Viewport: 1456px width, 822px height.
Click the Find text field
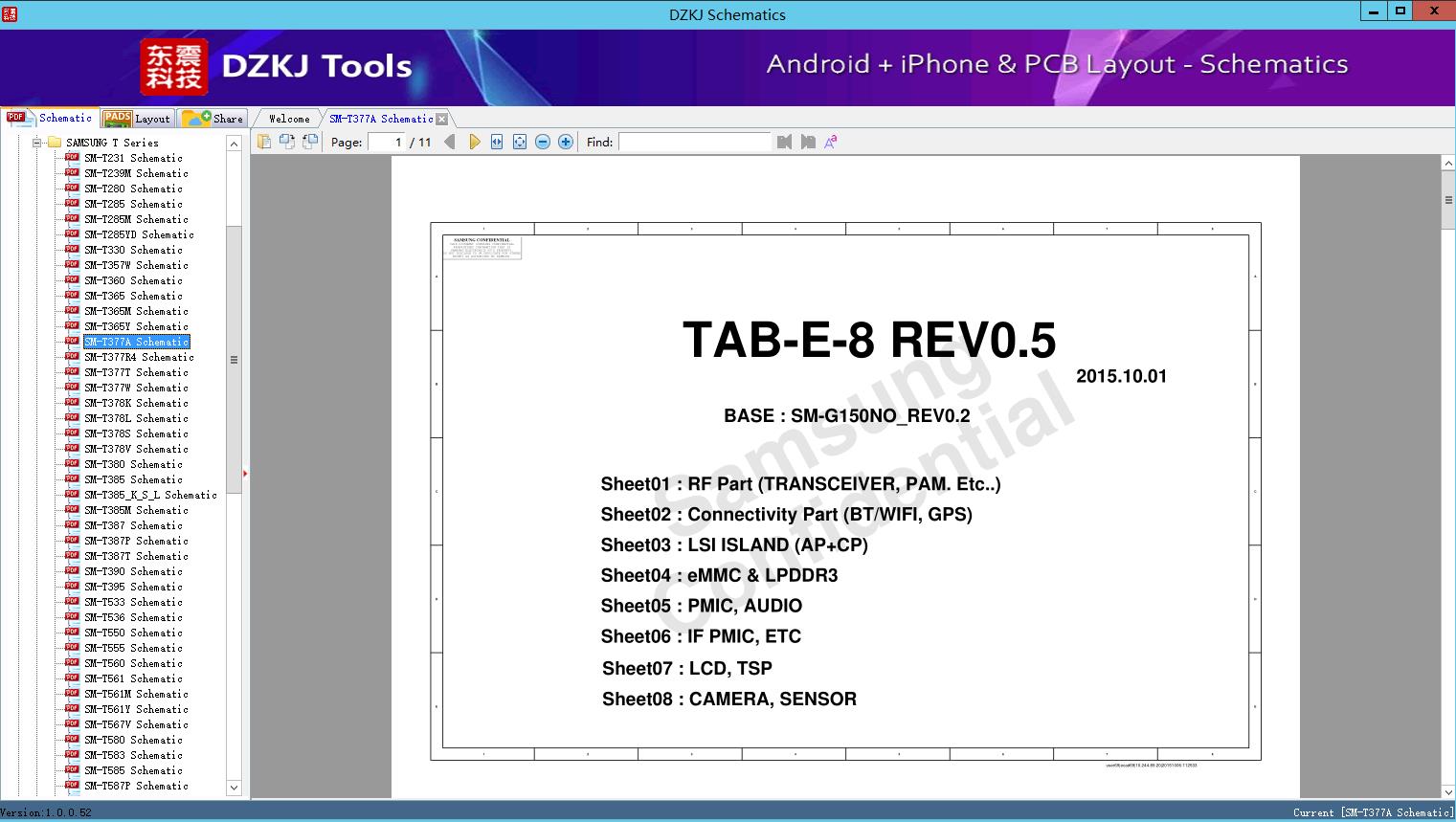tap(694, 142)
